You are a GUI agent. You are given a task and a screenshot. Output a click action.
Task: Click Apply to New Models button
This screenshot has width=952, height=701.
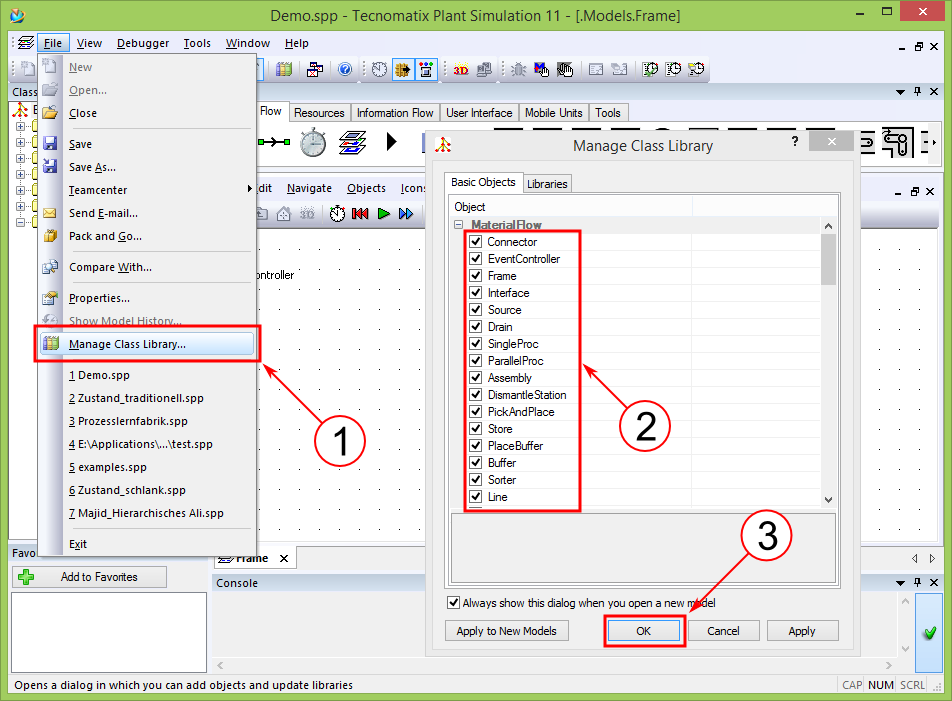(x=506, y=631)
